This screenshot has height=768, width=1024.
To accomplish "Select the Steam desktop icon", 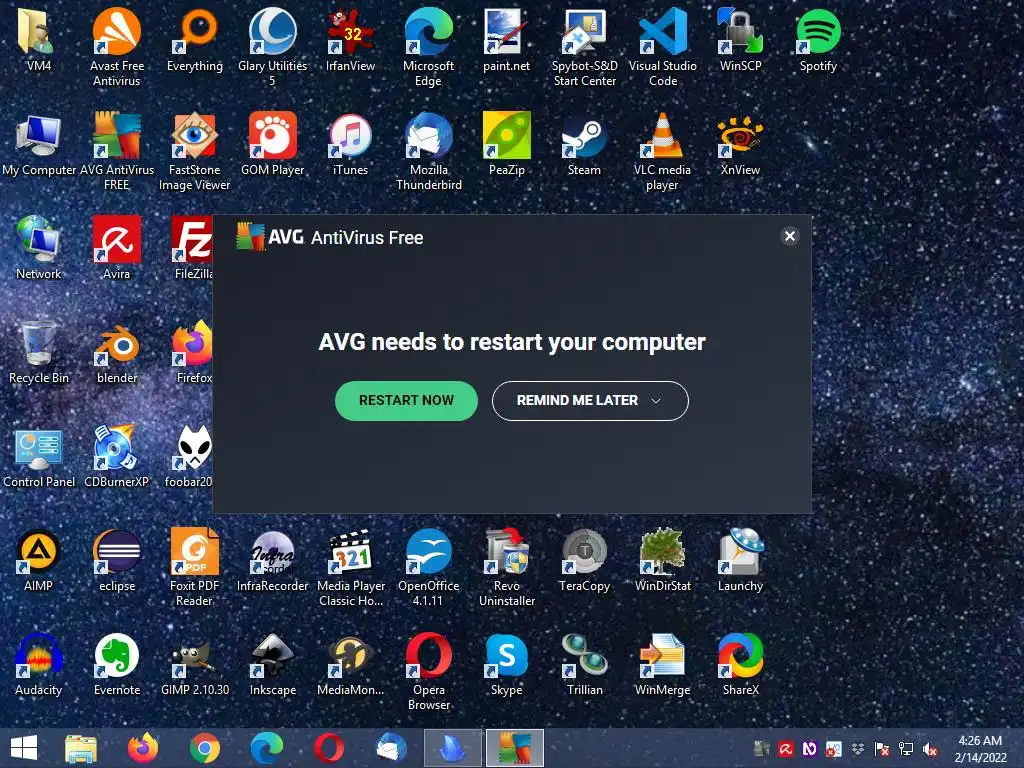I will click(x=584, y=144).
